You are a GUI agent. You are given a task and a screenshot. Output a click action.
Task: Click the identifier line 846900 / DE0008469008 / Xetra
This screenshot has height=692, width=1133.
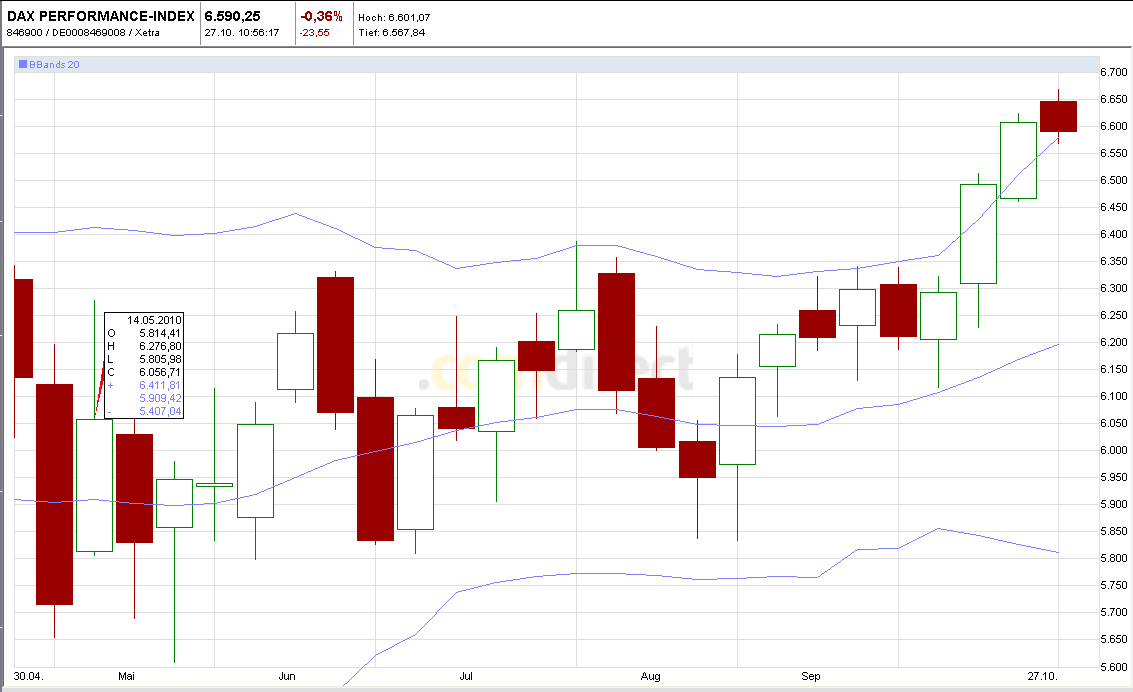[83, 33]
